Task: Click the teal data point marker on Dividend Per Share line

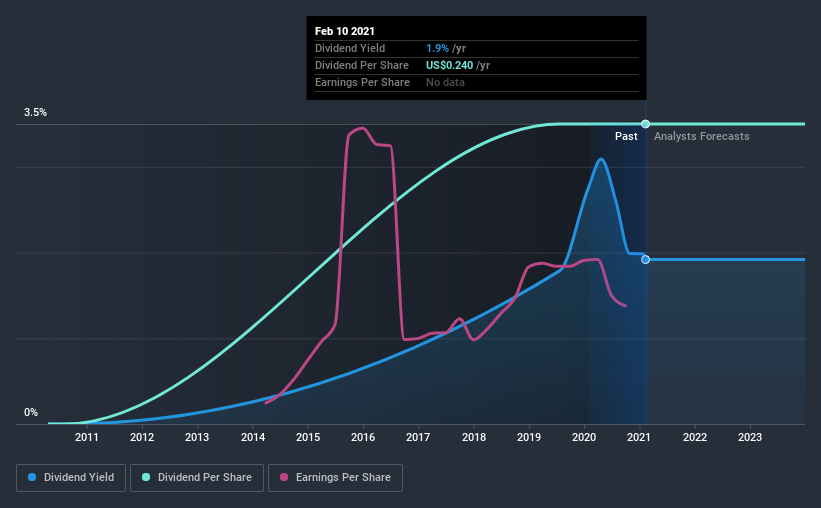Action: coord(646,124)
